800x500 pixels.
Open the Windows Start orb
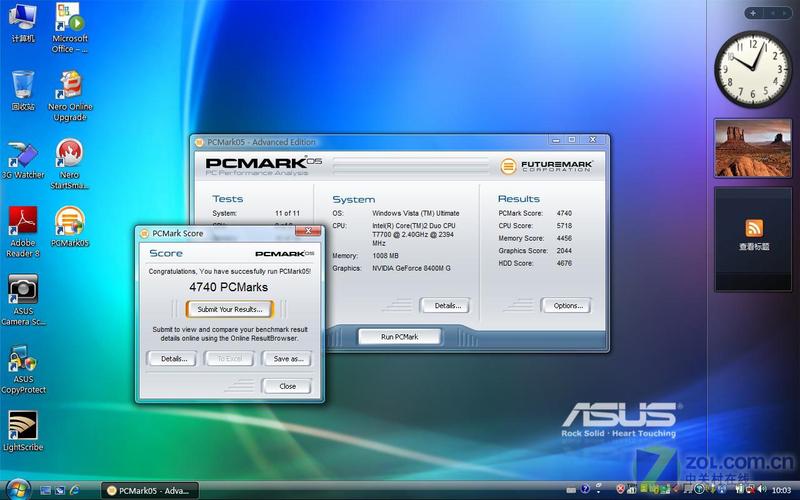(17, 490)
